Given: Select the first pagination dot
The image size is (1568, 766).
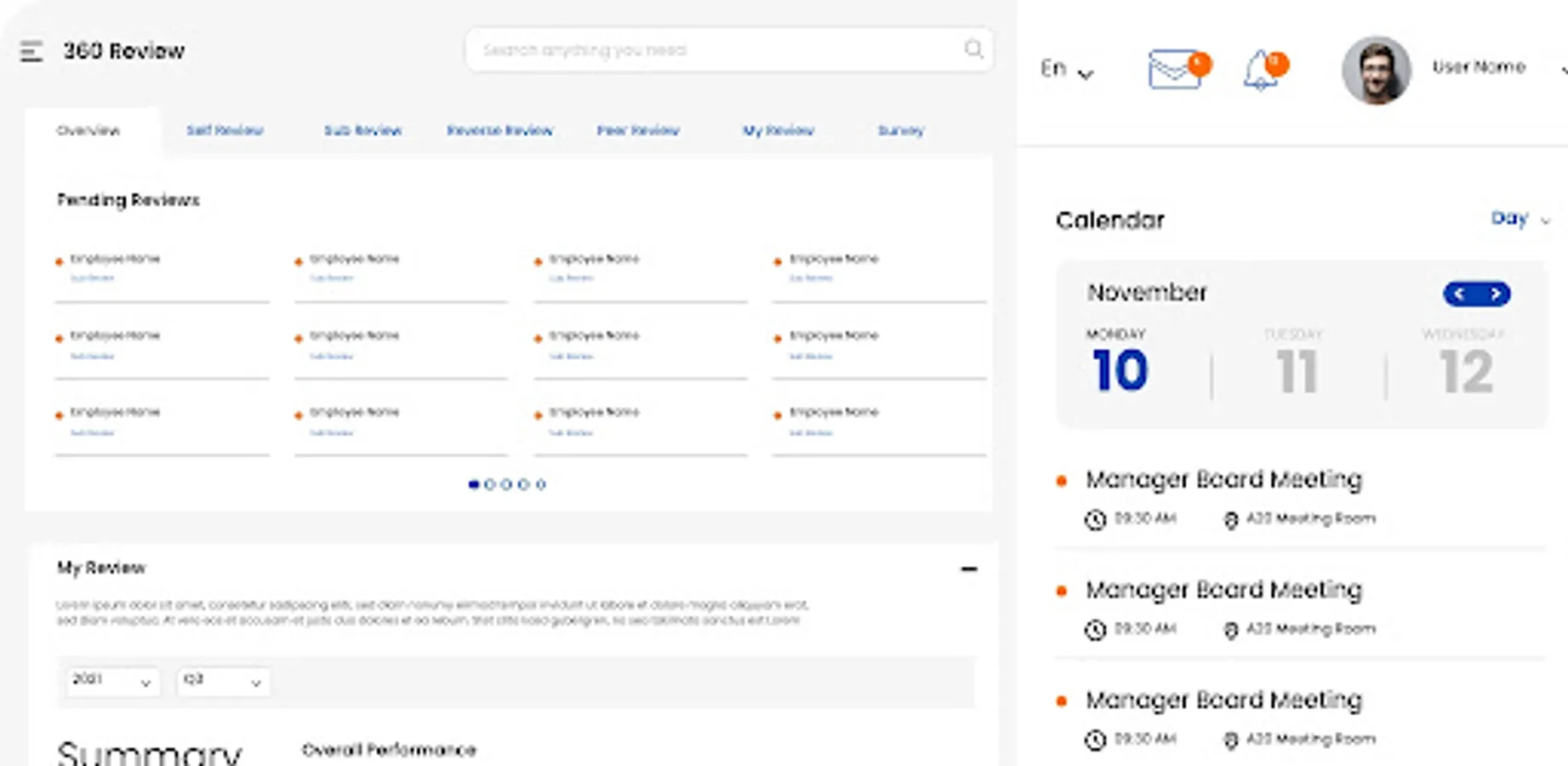Looking at the screenshot, I should pos(474,484).
